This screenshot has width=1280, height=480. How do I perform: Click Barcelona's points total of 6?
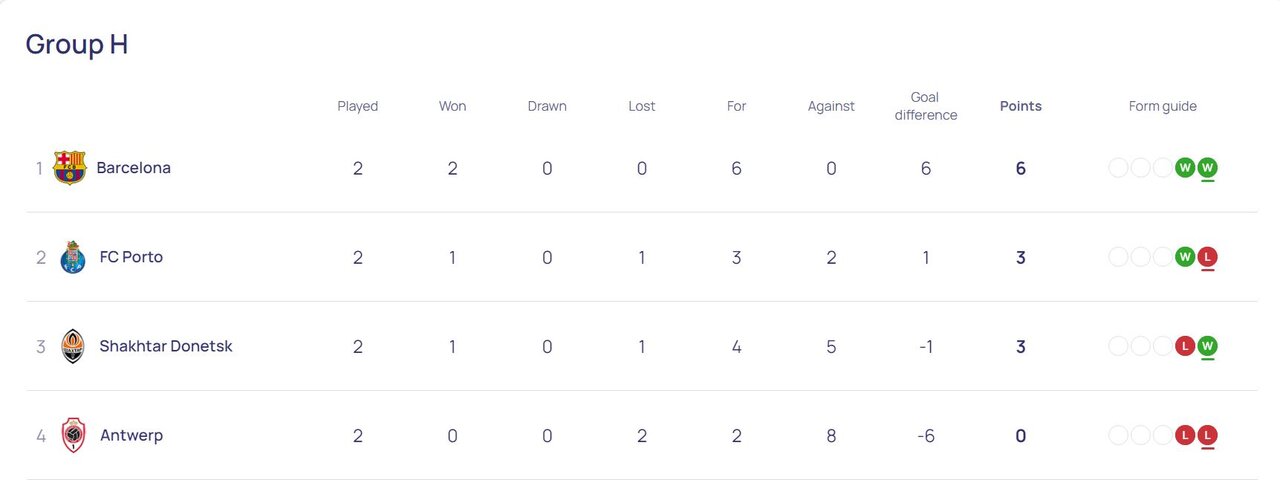click(x=1020, y=168)
